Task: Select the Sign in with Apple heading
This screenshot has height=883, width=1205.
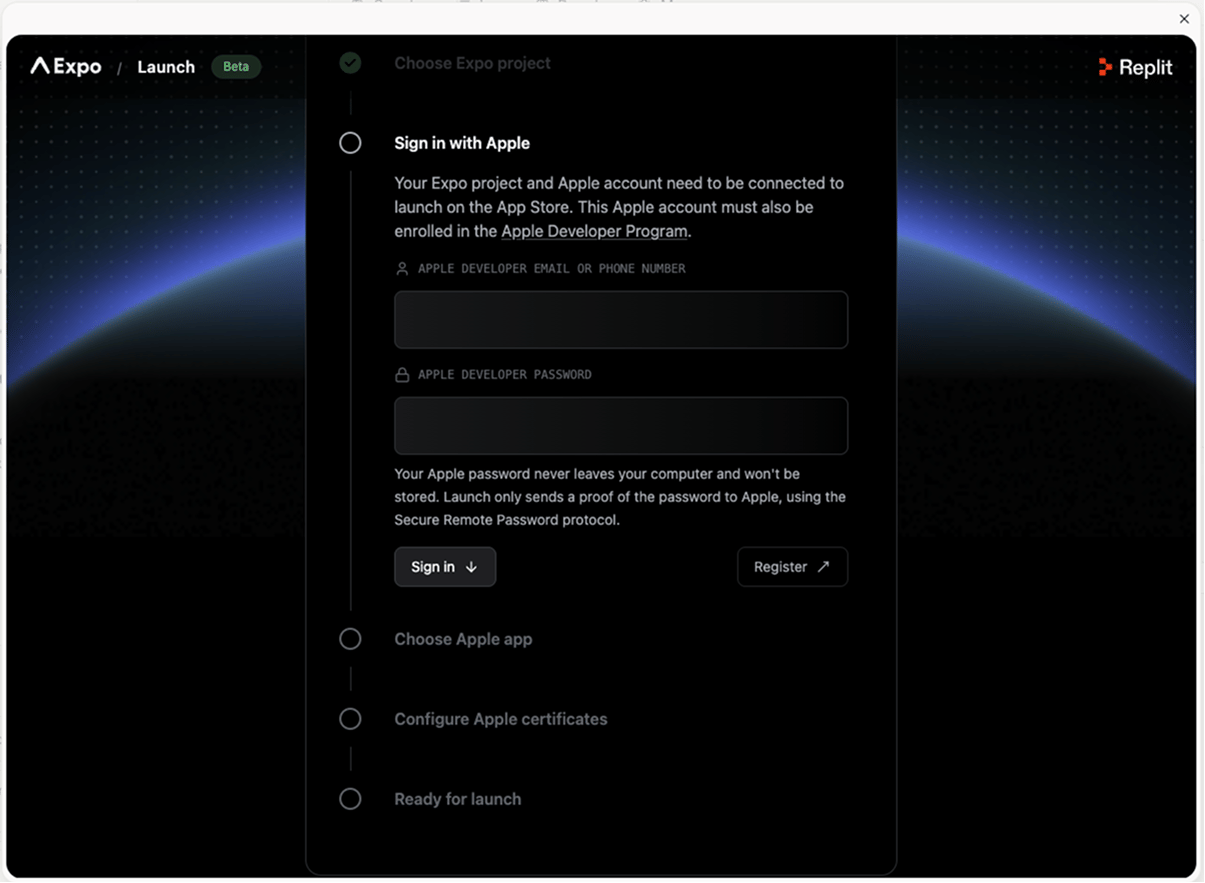Action: click(462, 143)
